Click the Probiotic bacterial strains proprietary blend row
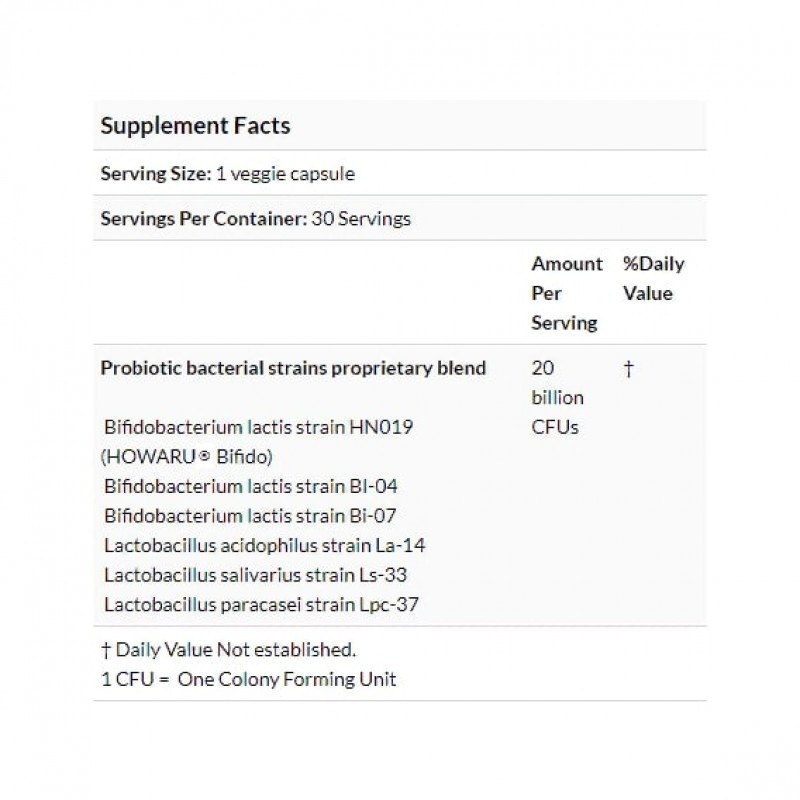This screenshot has height=800, width=800. (293, 368)
